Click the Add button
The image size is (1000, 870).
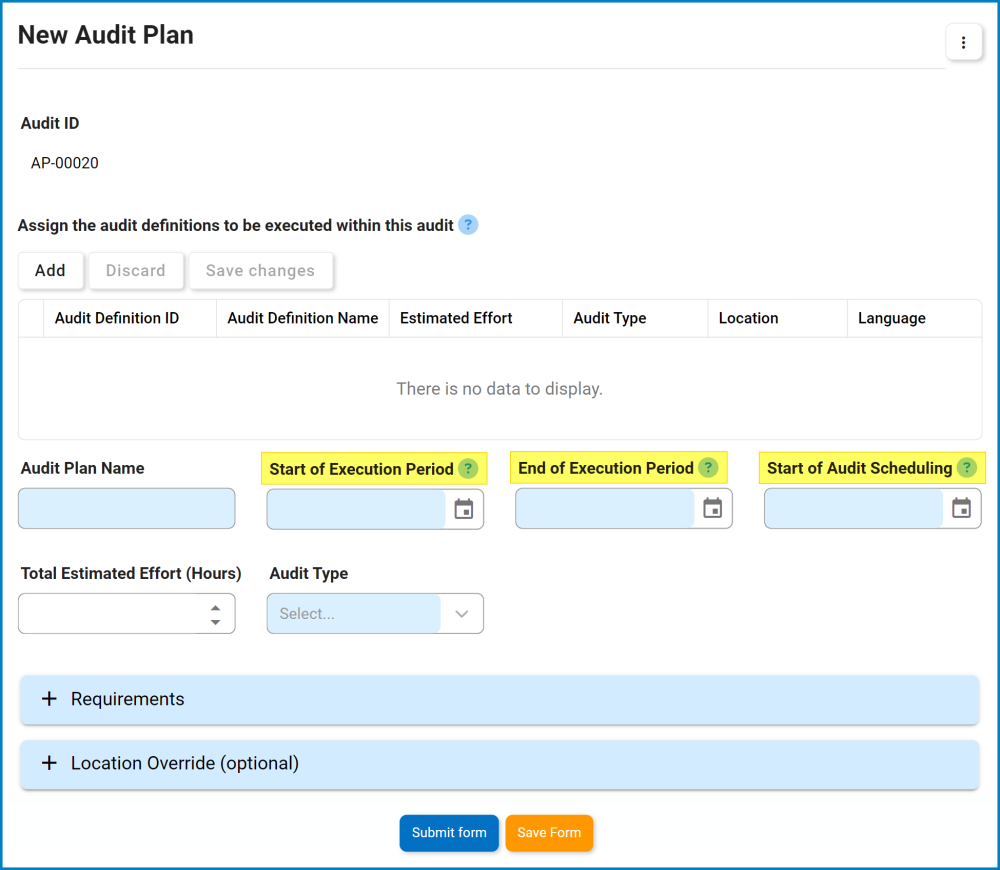(x=50, y=270)
